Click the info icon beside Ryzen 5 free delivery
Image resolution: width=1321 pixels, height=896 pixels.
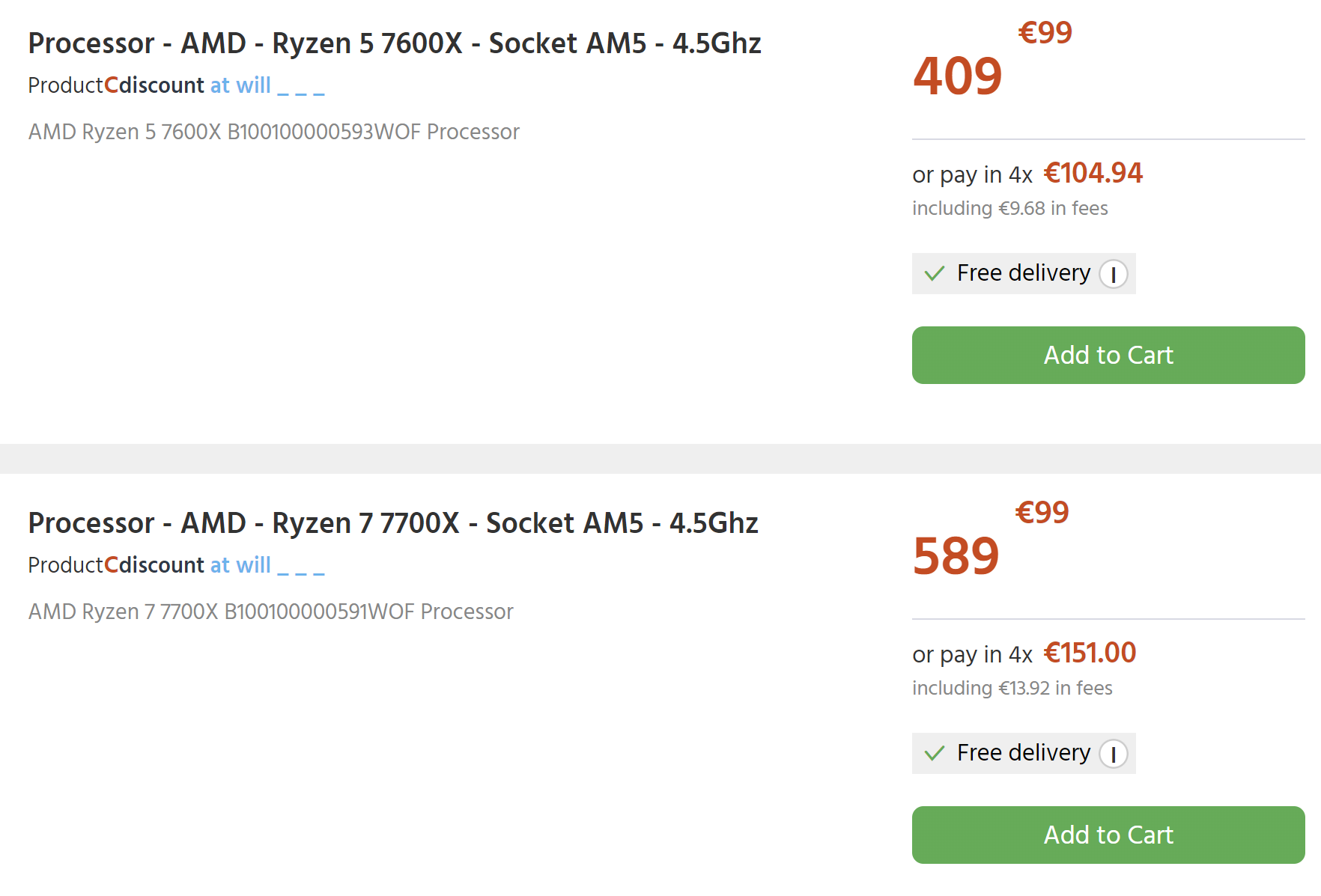pyautogui.click(x=1114, y=274)
